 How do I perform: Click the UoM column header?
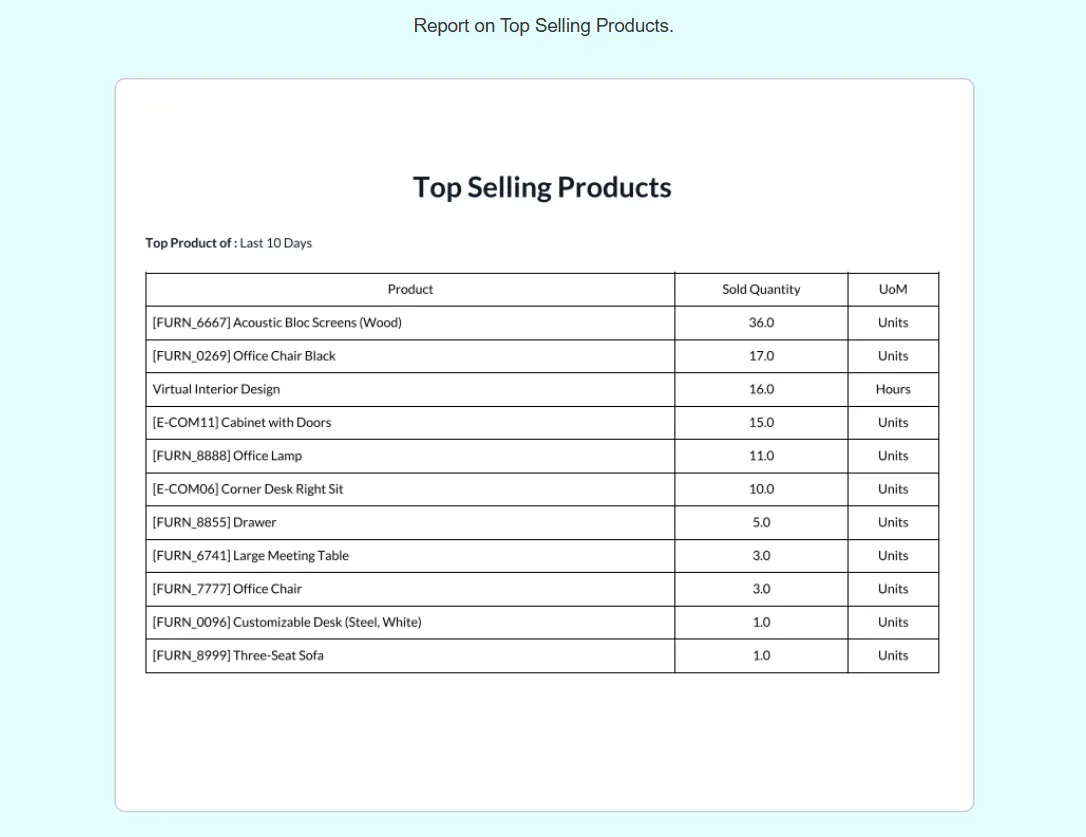(x=893, y=289)
